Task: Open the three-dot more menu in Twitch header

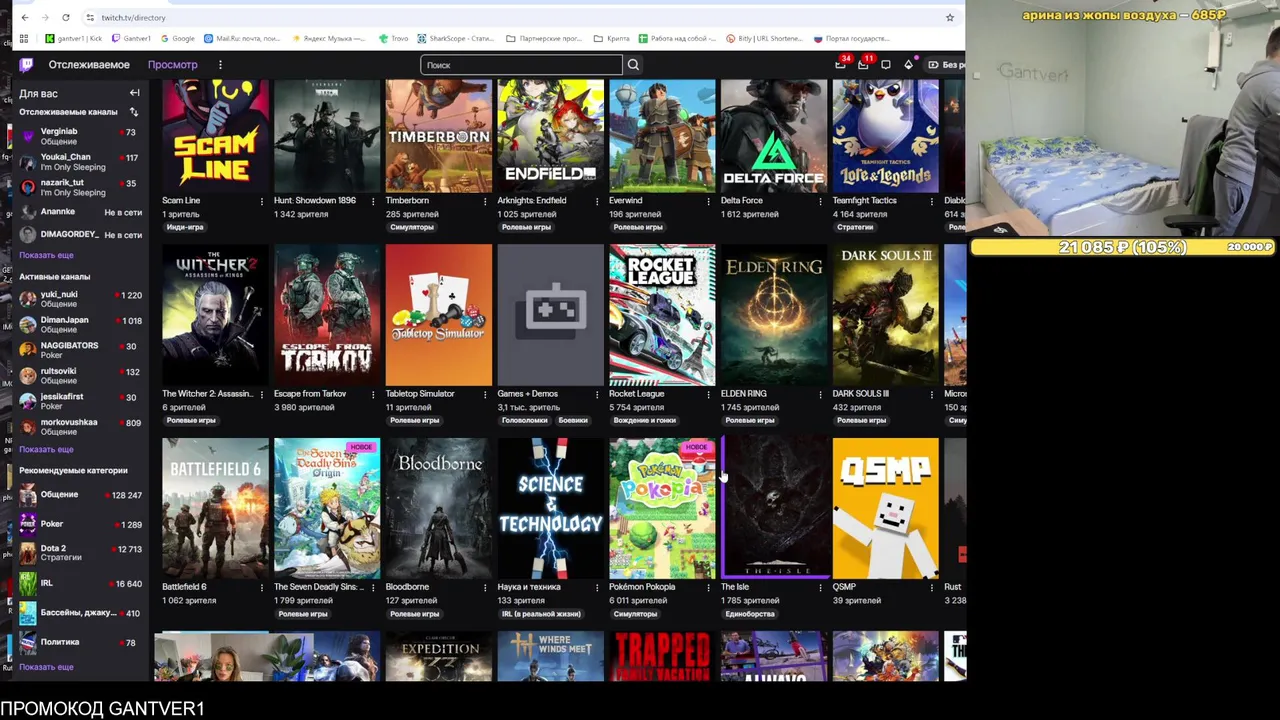Action: 220,65
